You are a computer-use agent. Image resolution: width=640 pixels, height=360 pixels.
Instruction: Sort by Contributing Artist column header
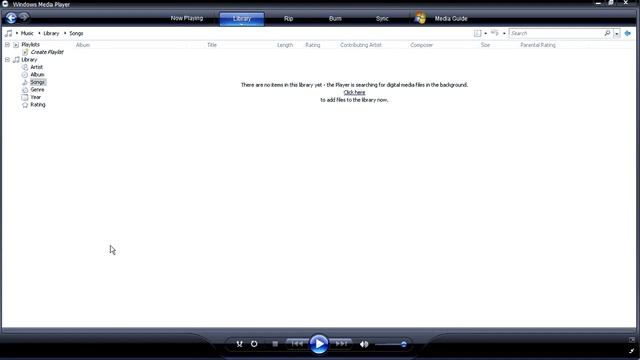[x=361, y=45]
